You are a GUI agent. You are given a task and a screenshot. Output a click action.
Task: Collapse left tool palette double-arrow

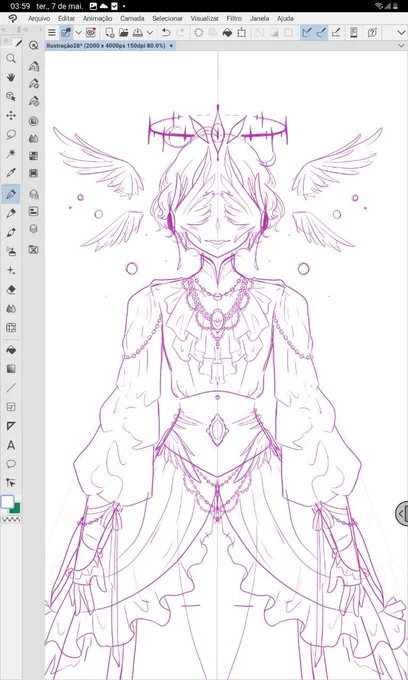pyautogui.click(x=4, y=29)
